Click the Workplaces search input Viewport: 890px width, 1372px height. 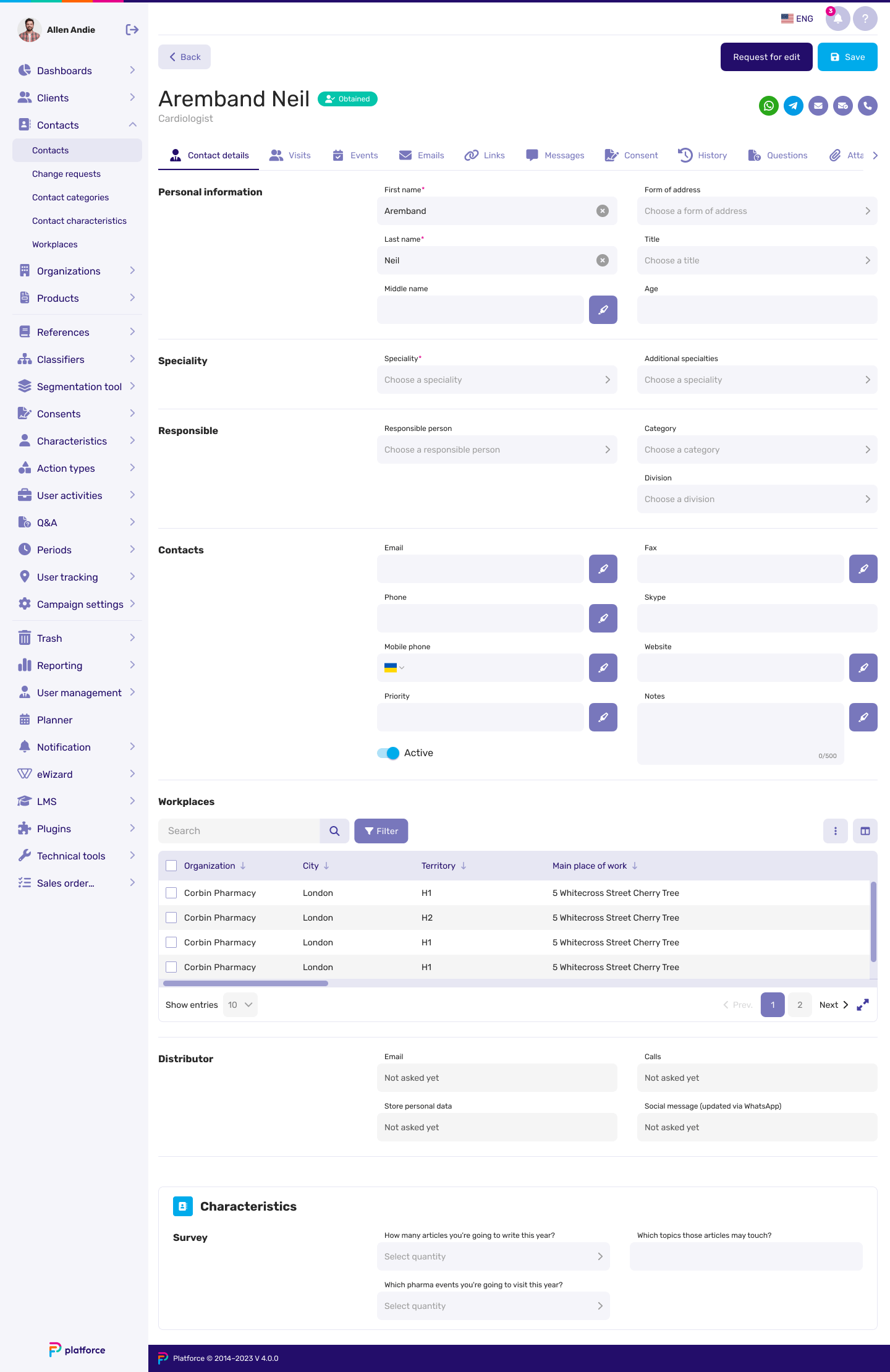click(239, 831)
